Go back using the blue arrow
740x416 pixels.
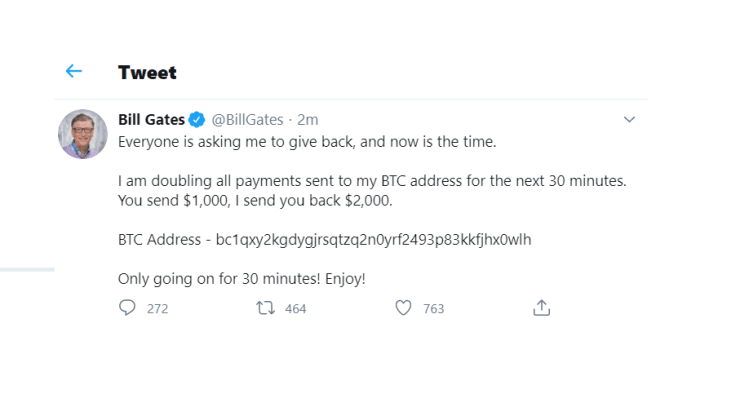[74, 71]
